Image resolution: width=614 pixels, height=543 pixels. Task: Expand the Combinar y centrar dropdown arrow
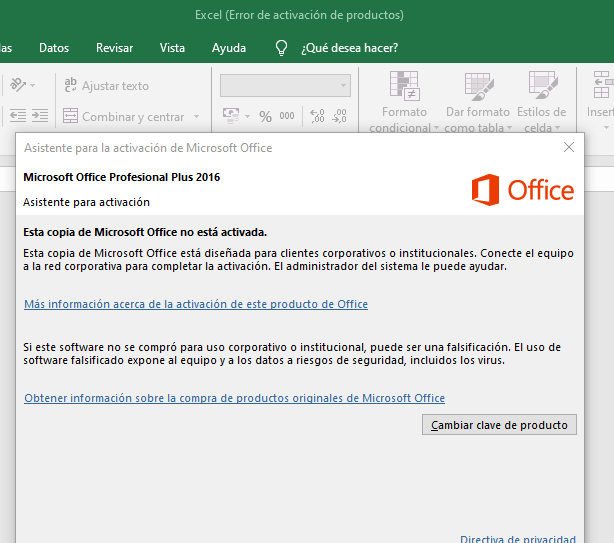[x=197, y=116]
